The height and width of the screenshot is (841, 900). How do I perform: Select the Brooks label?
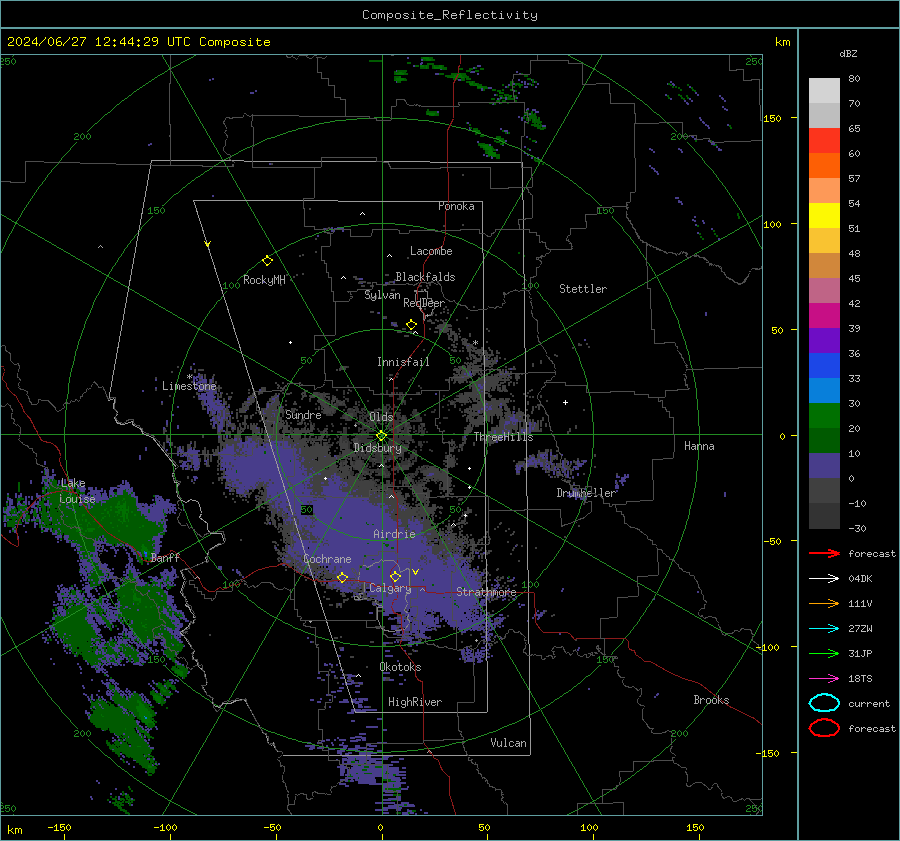711,700
